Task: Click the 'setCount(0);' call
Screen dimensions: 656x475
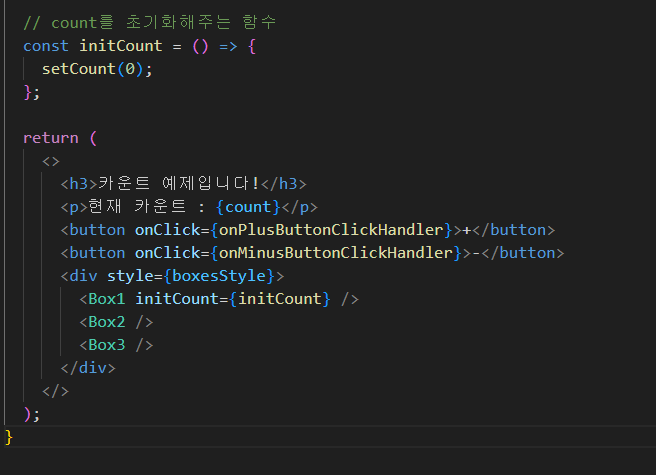Action: coord(97,69)
